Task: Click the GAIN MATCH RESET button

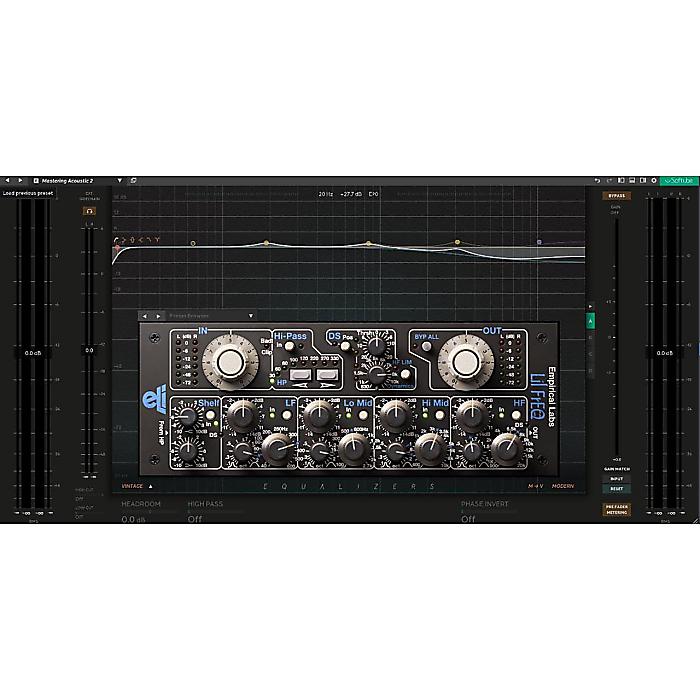Action: (x=617, y=489)
